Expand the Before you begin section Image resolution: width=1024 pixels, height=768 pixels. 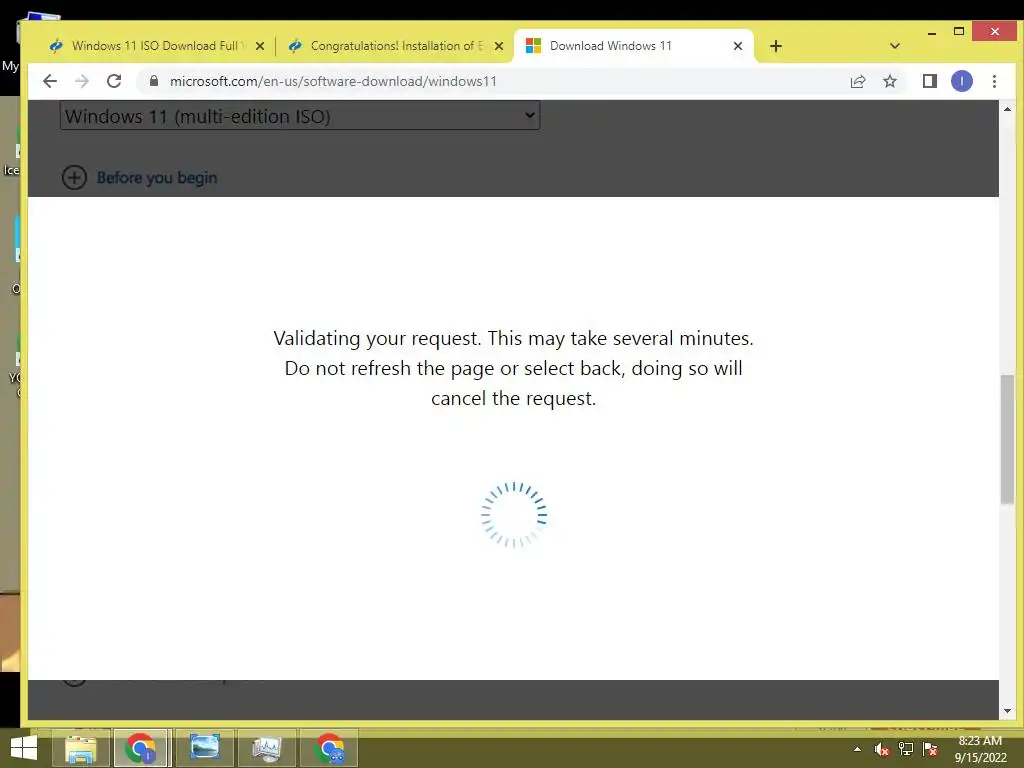74,177
